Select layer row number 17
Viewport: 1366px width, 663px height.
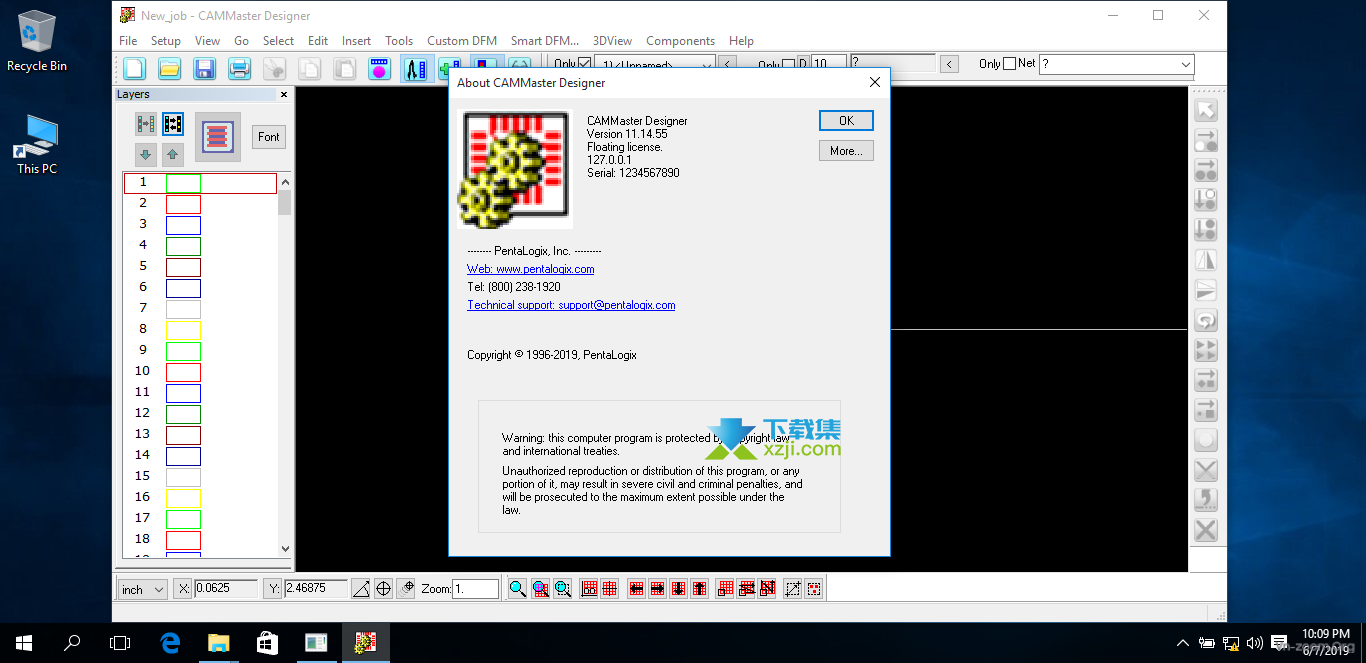[x=200, y=518]
